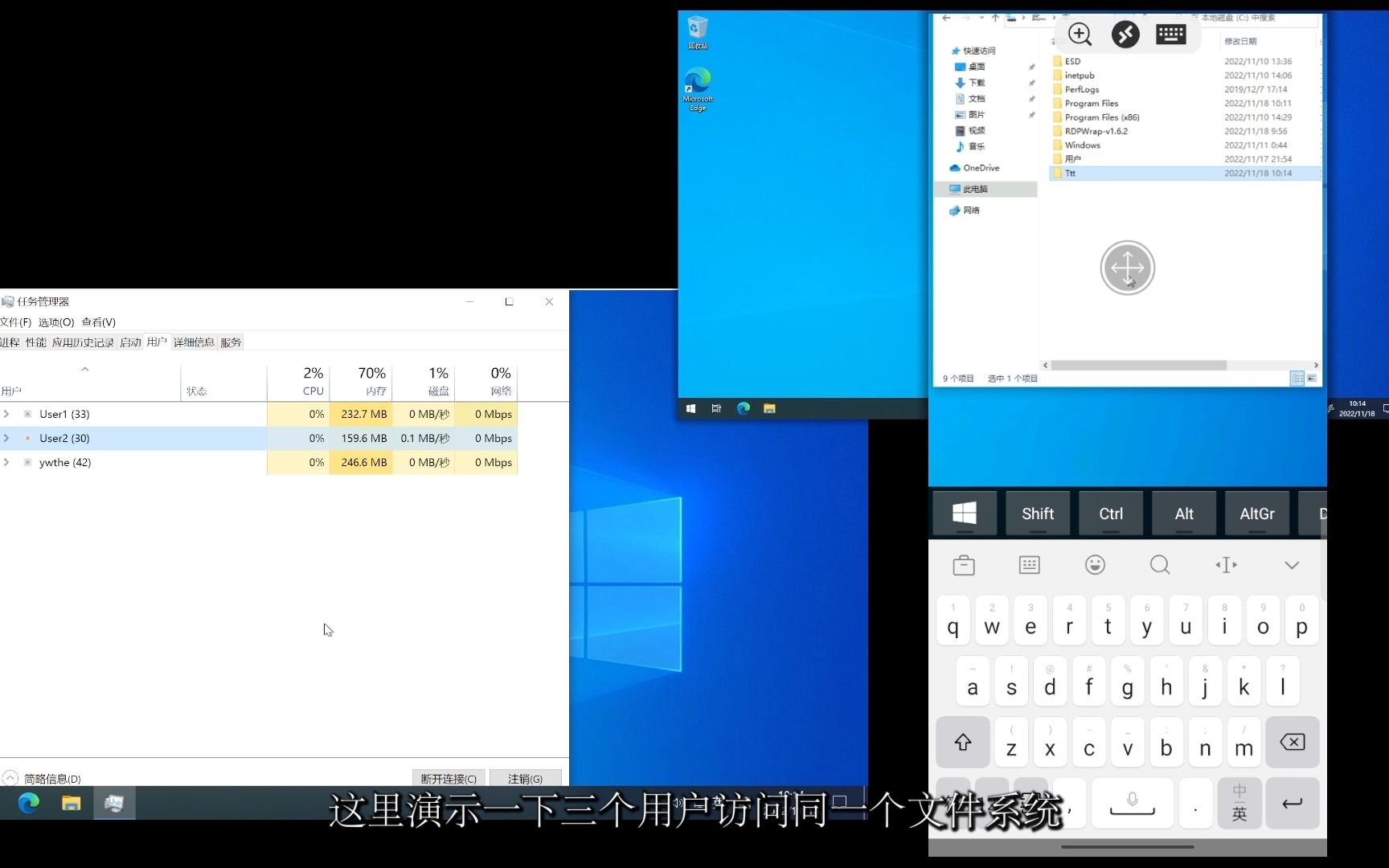Tap the Windows key on mobile keyboard bar
Viewport: 1389px width, 868px height.
pyautogui.click(x=965, y=513)
